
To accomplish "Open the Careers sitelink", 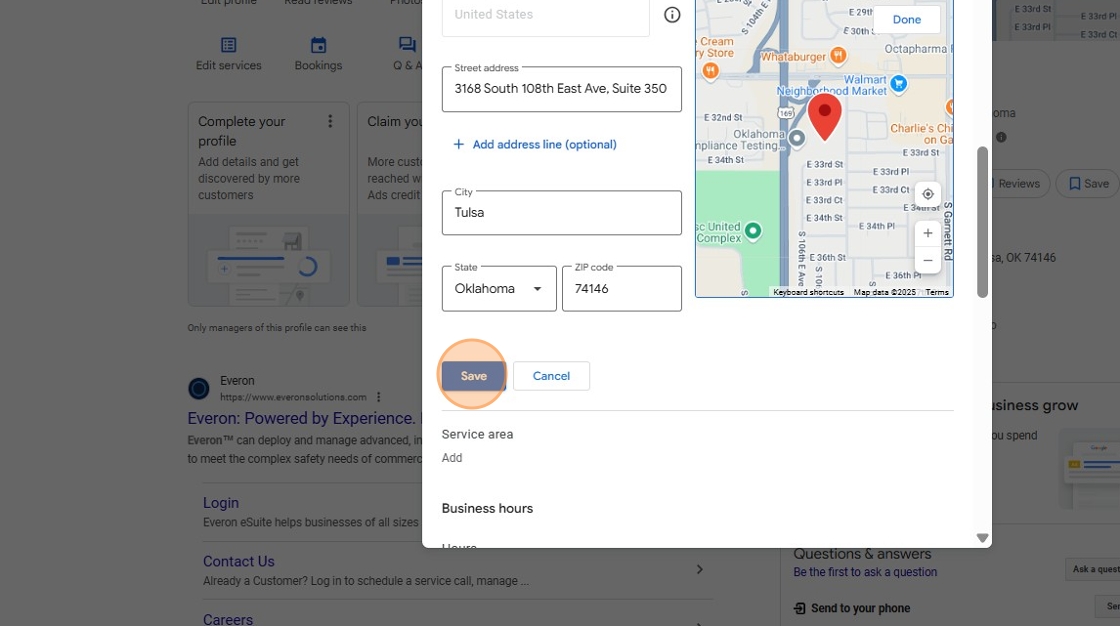I will click(x=228, y=620).
